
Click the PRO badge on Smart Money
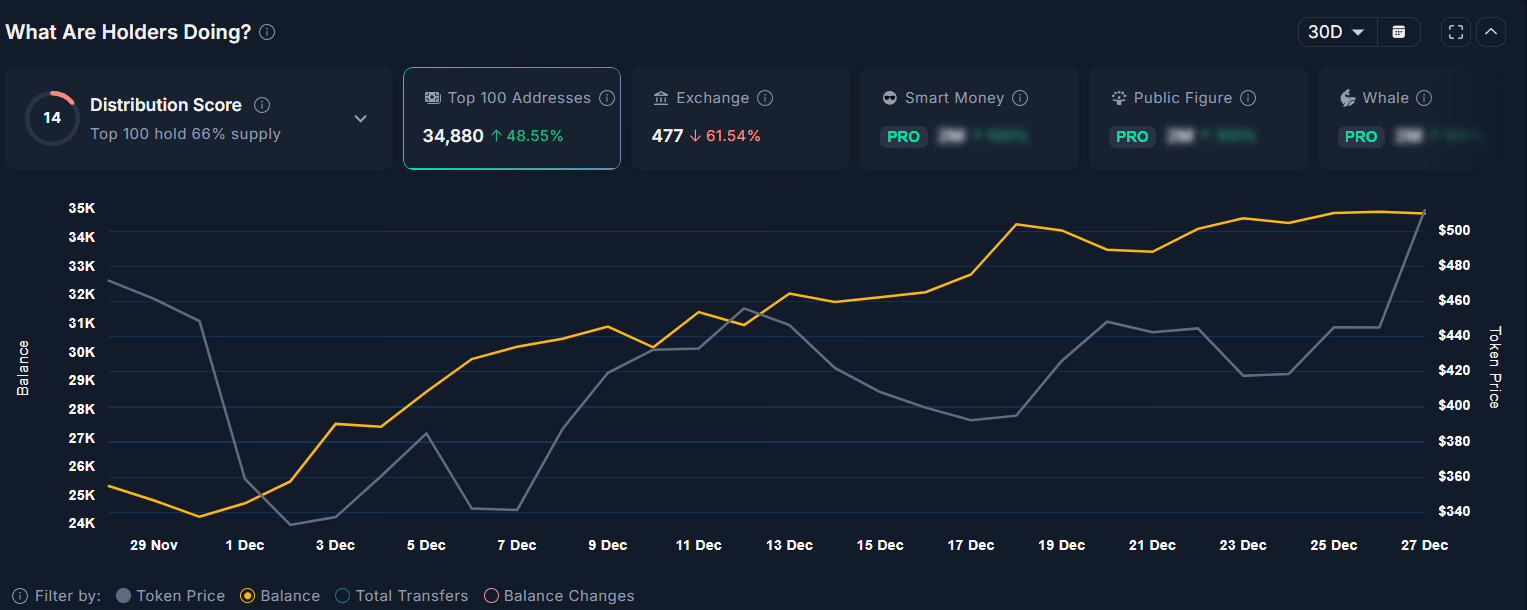click(x=903, y=136)
